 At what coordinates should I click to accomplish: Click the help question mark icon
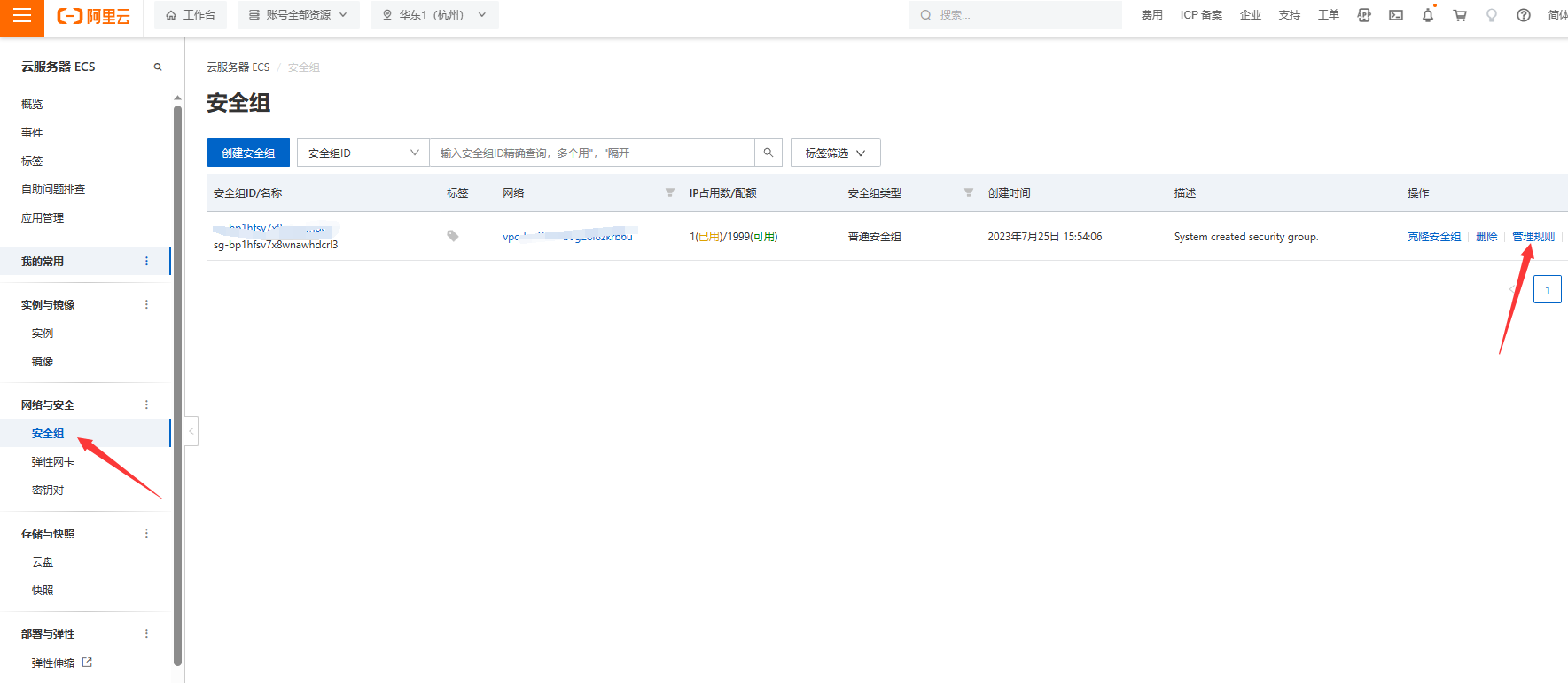[x=1524, y=15]
